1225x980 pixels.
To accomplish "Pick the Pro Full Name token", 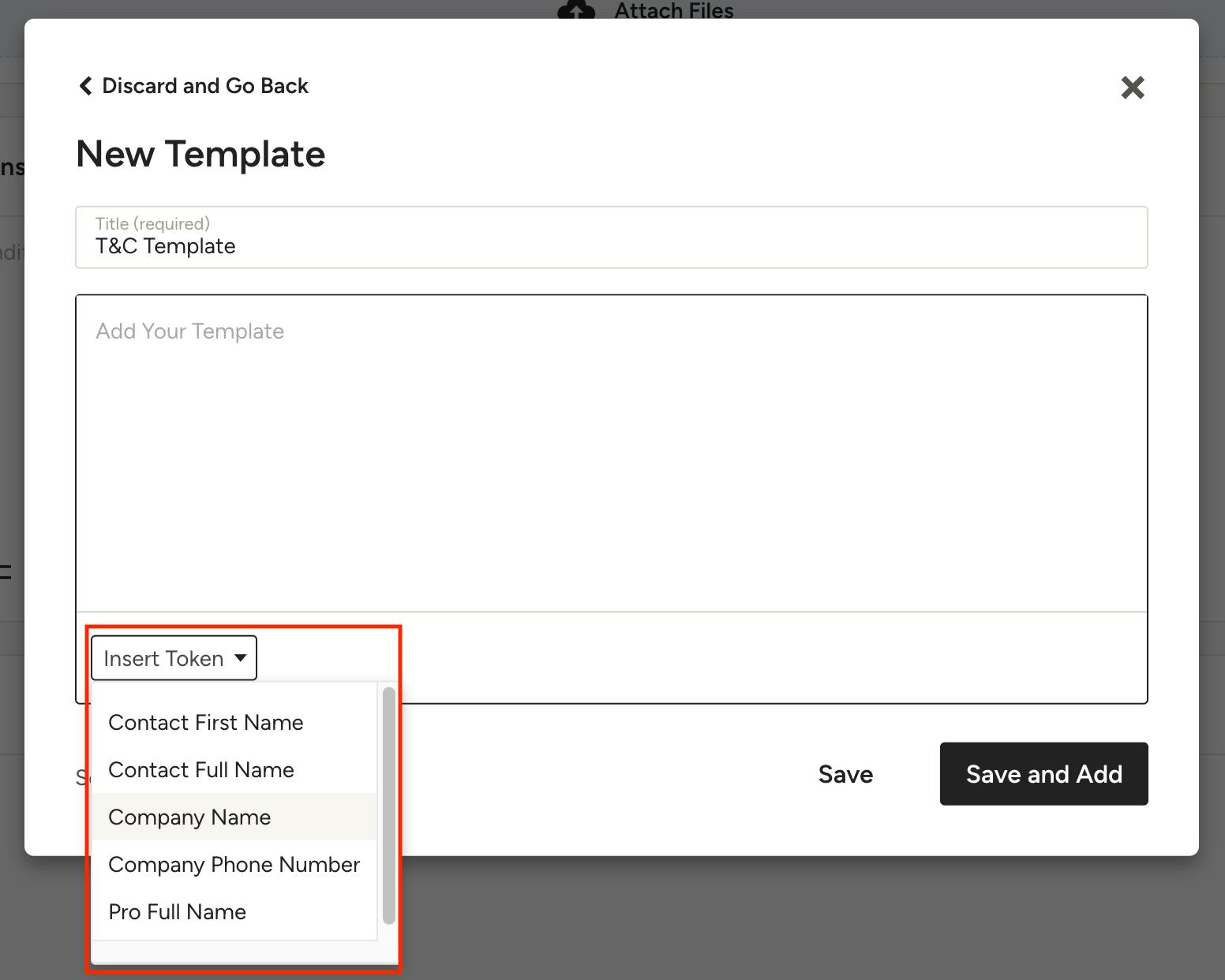I will point(177,912).
